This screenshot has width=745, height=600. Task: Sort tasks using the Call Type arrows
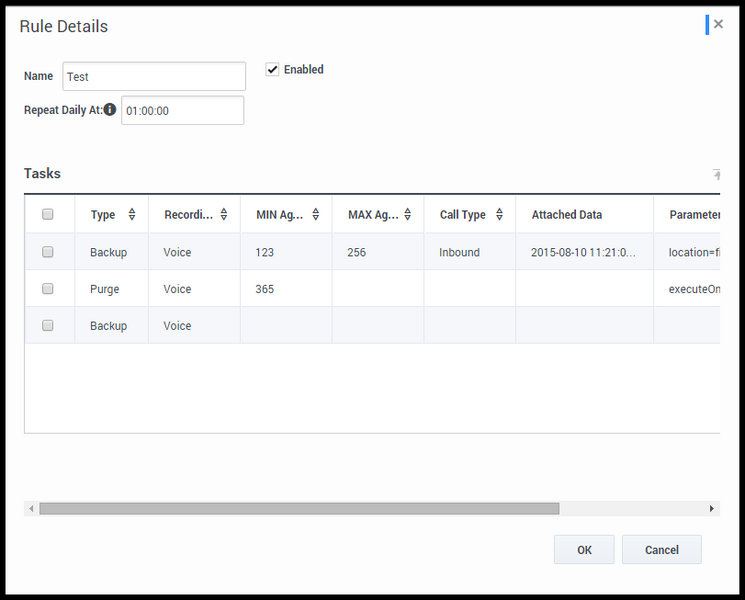(499, 214)
